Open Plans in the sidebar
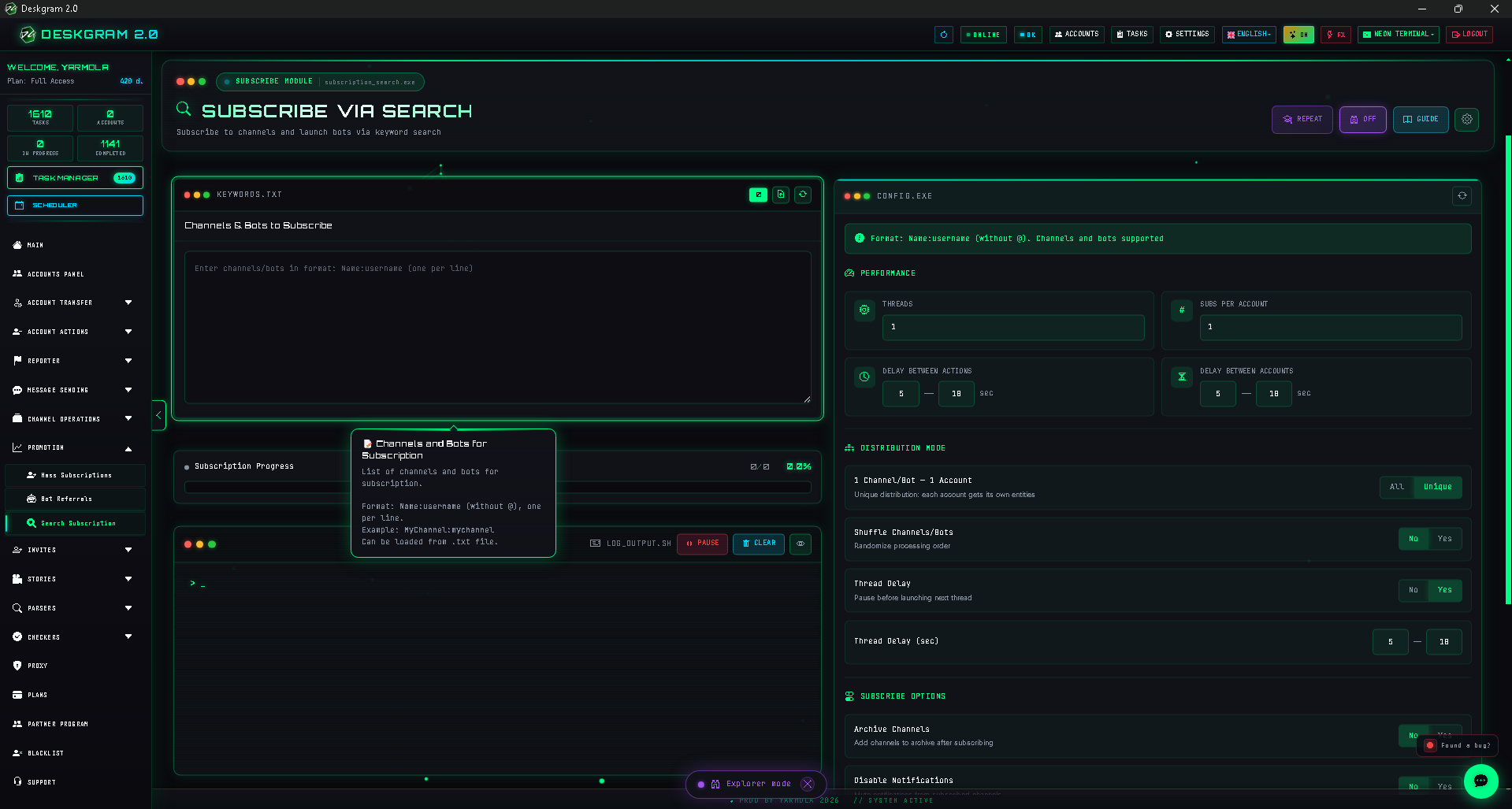The image size is (1512, 809). [x=76, y=695]
